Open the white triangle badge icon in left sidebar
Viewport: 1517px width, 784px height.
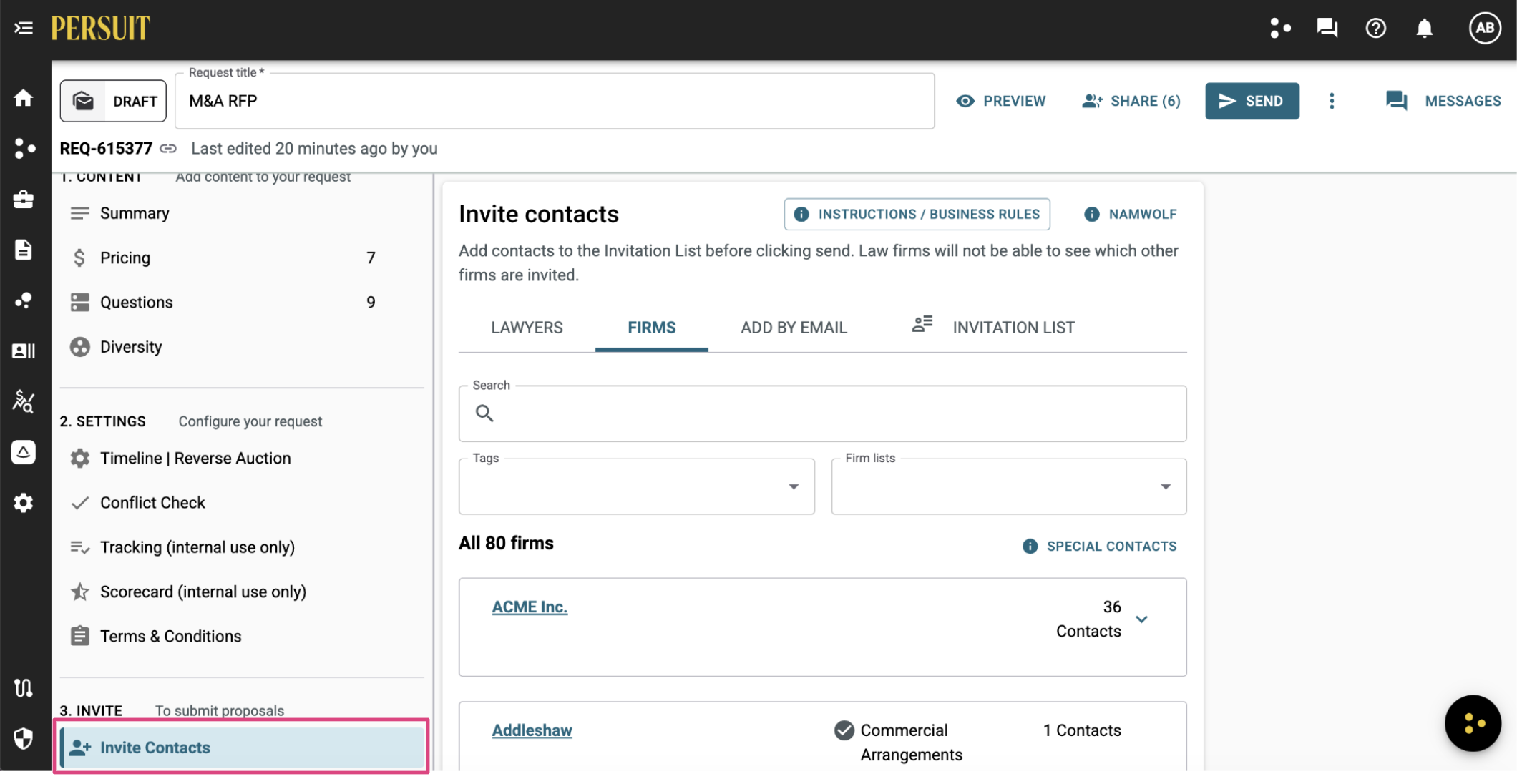[x=24, y=452]
